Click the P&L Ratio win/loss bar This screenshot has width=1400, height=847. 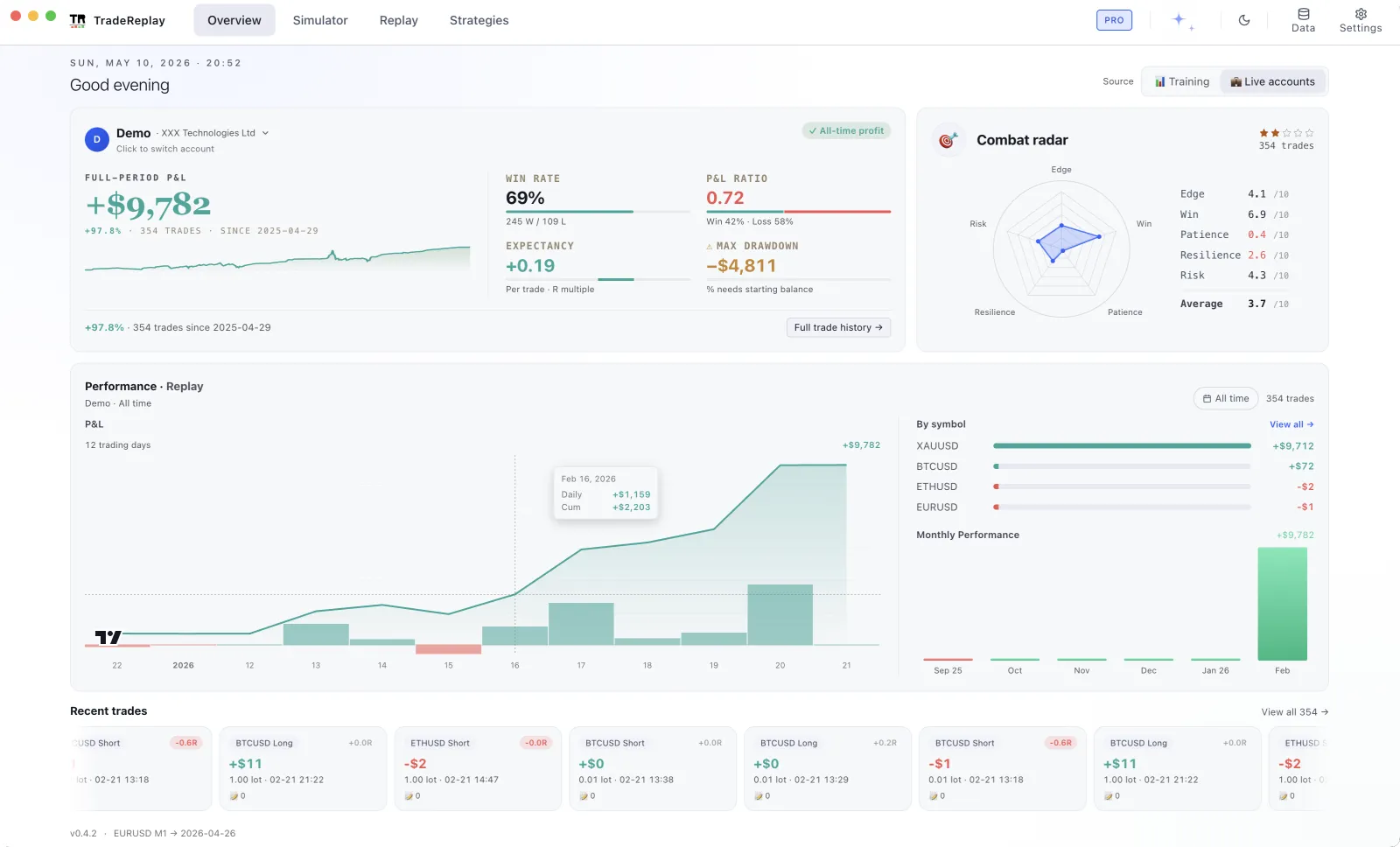(798, 212)
